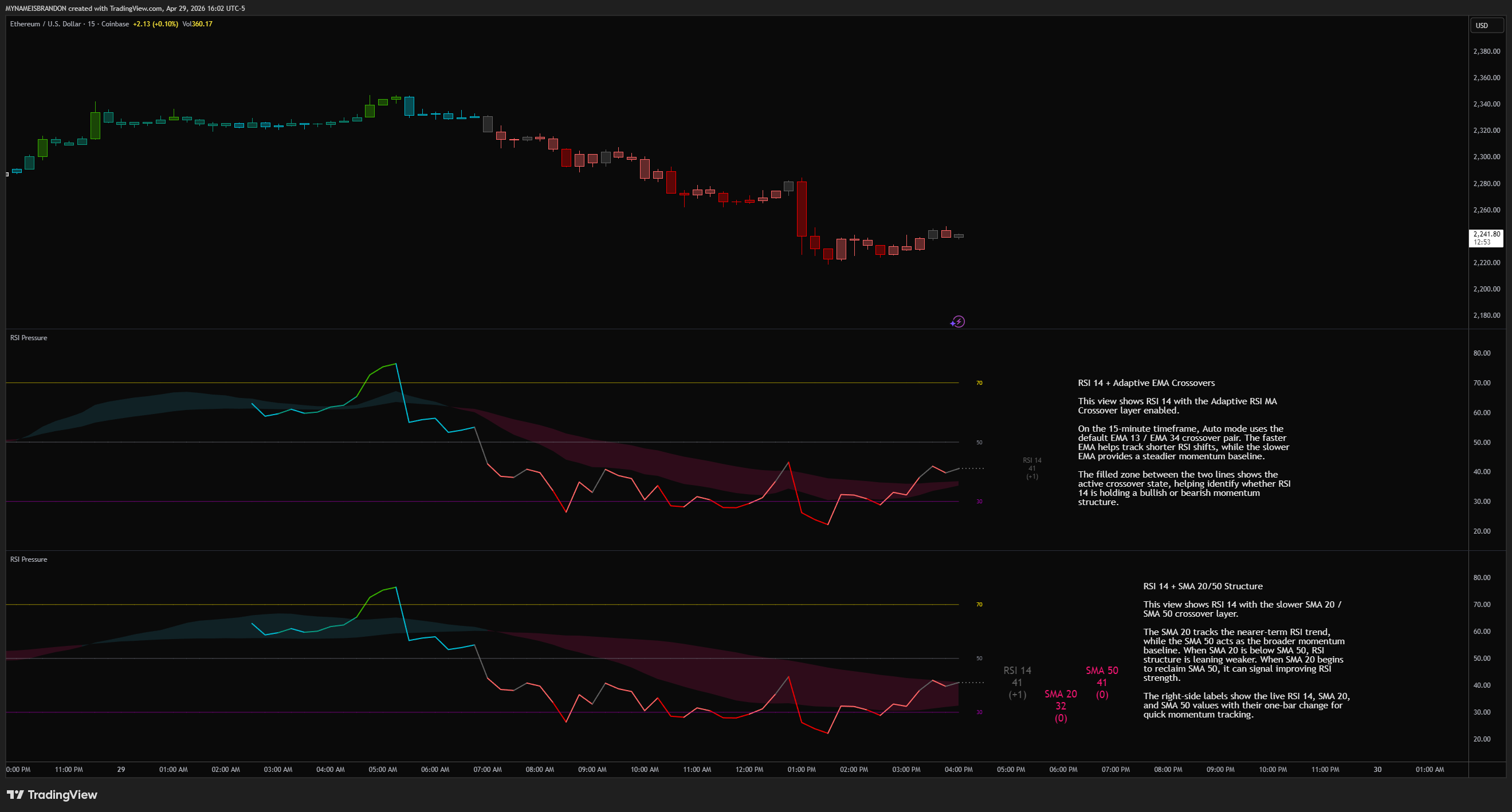Click the small gray RSI 14 label in EMA pane
This screenshot has height=812, width=1512.
click(x=1032, y=468)
